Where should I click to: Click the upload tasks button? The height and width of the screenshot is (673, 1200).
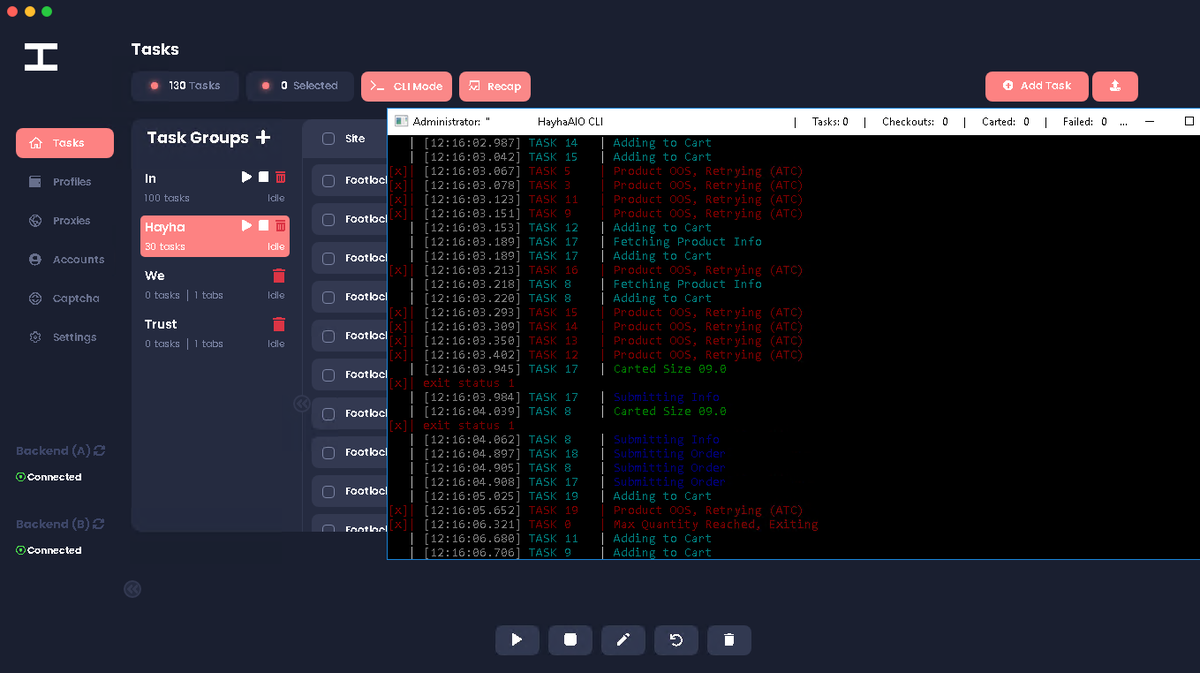coord(1115,86)
